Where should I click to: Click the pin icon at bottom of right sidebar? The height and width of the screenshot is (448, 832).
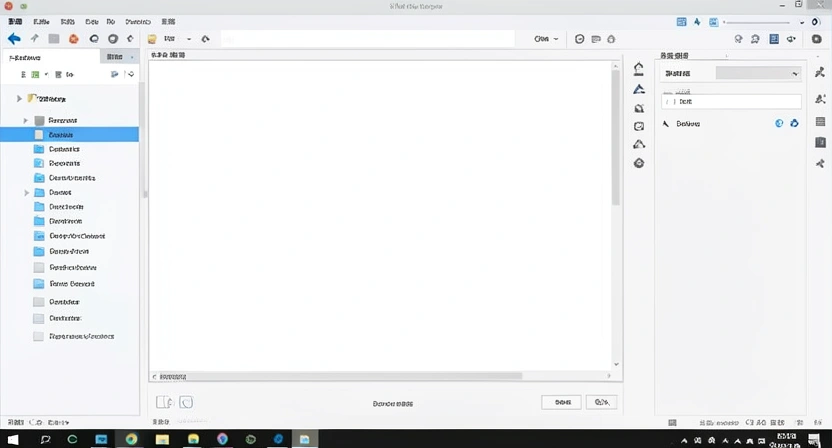(820, 163)
